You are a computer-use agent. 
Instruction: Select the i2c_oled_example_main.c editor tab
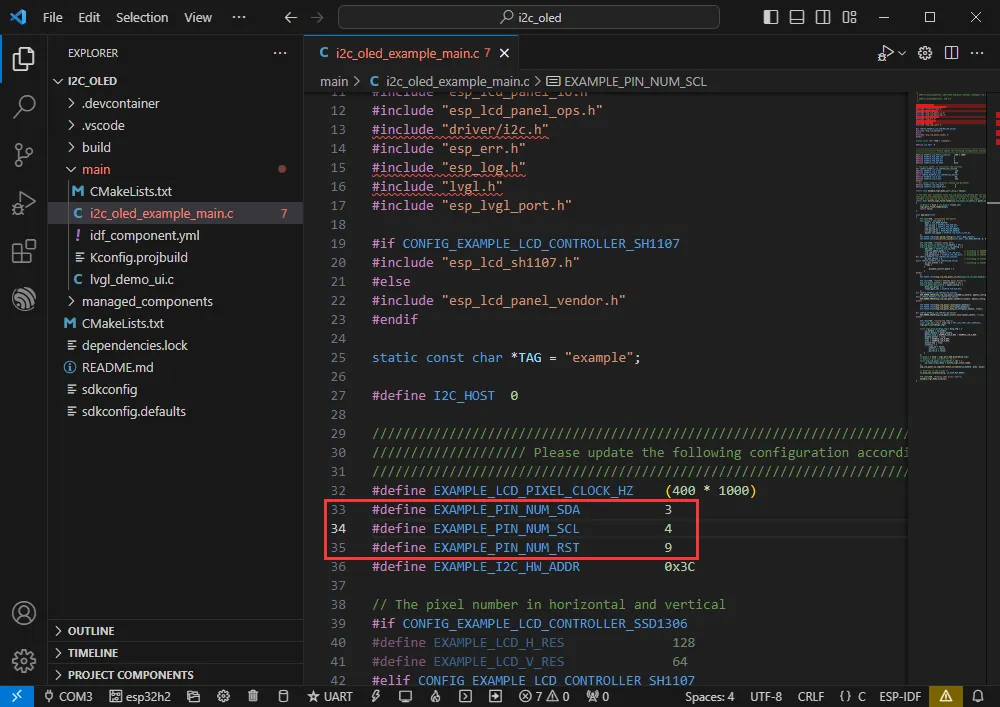tap(408, 53)
